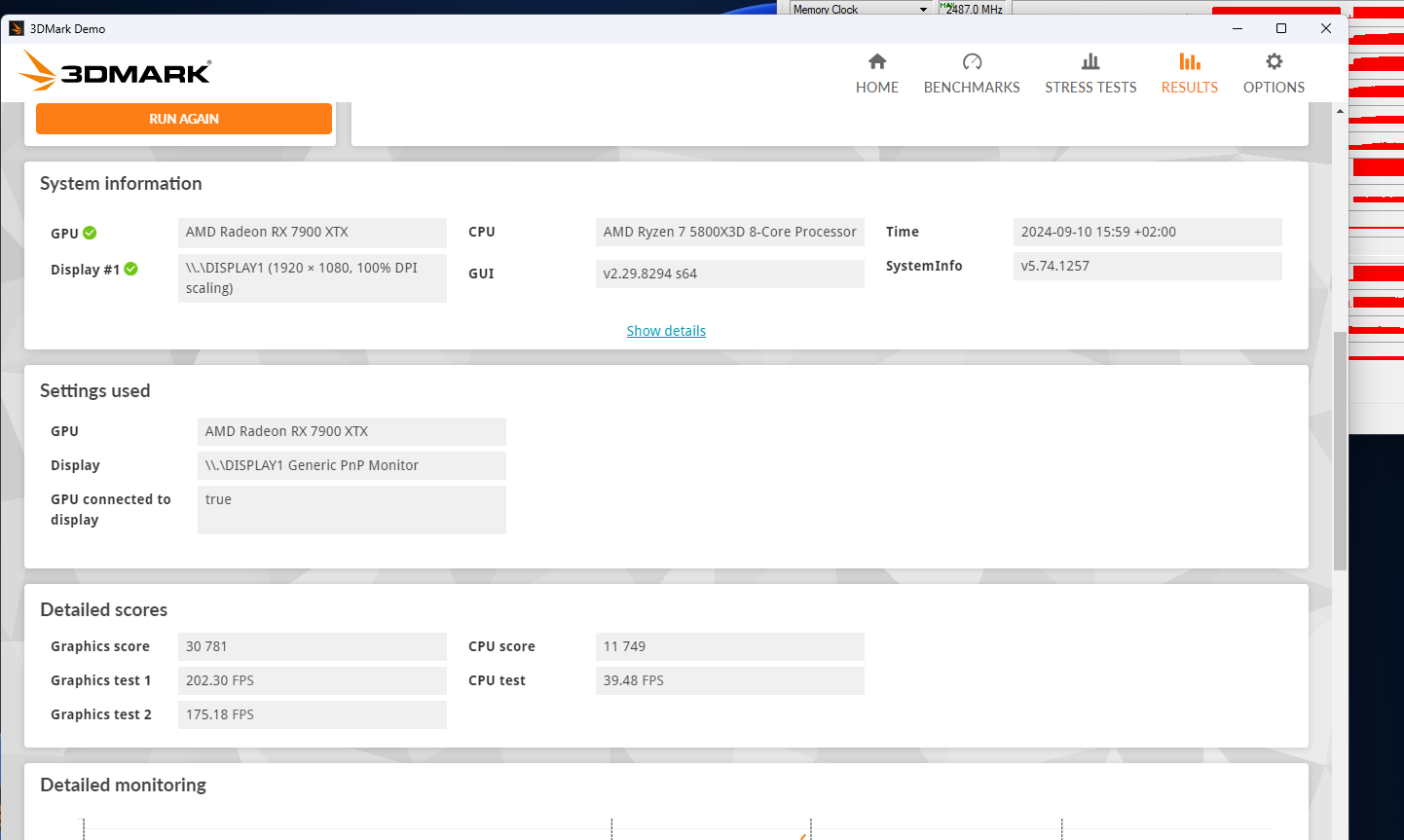Screen dimensions: 1404x840
Task: Click the scrollbar up arrow
Action: 1341,111
